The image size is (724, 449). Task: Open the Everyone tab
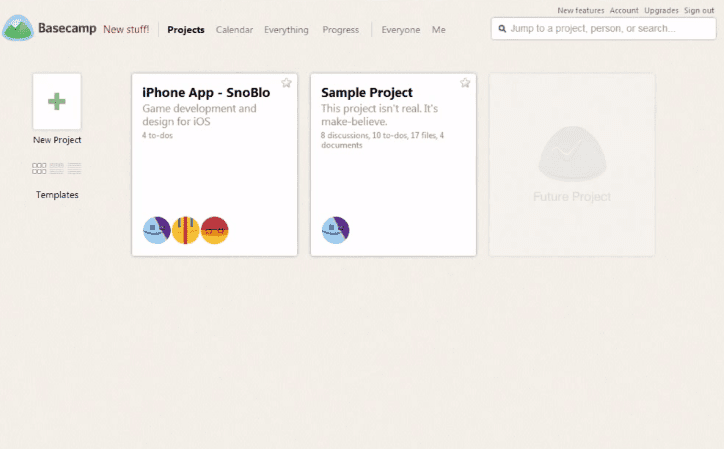(x=400, y=30)
